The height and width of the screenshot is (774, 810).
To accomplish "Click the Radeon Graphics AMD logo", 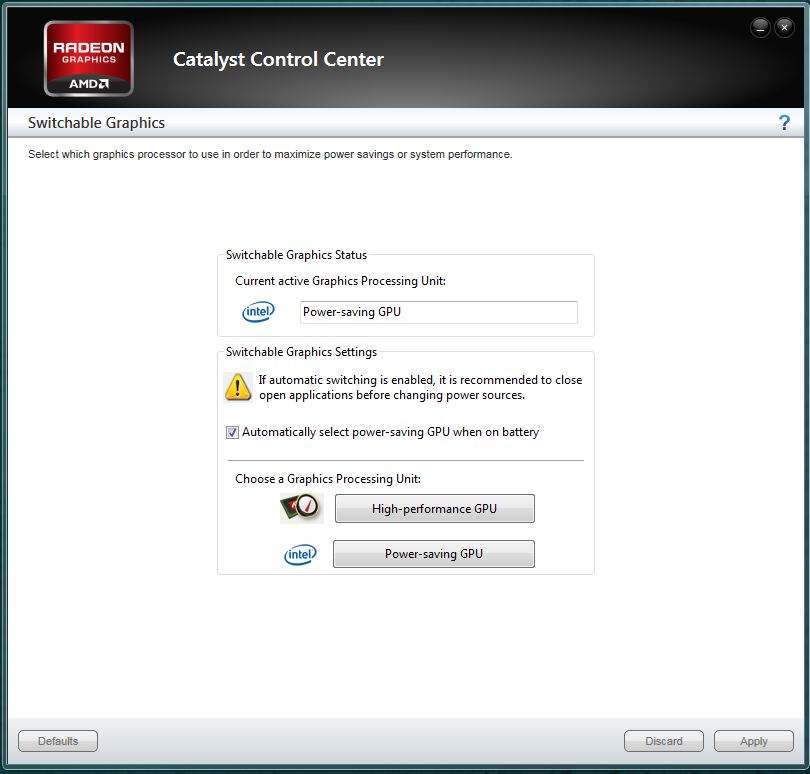I will coord(89,59).
